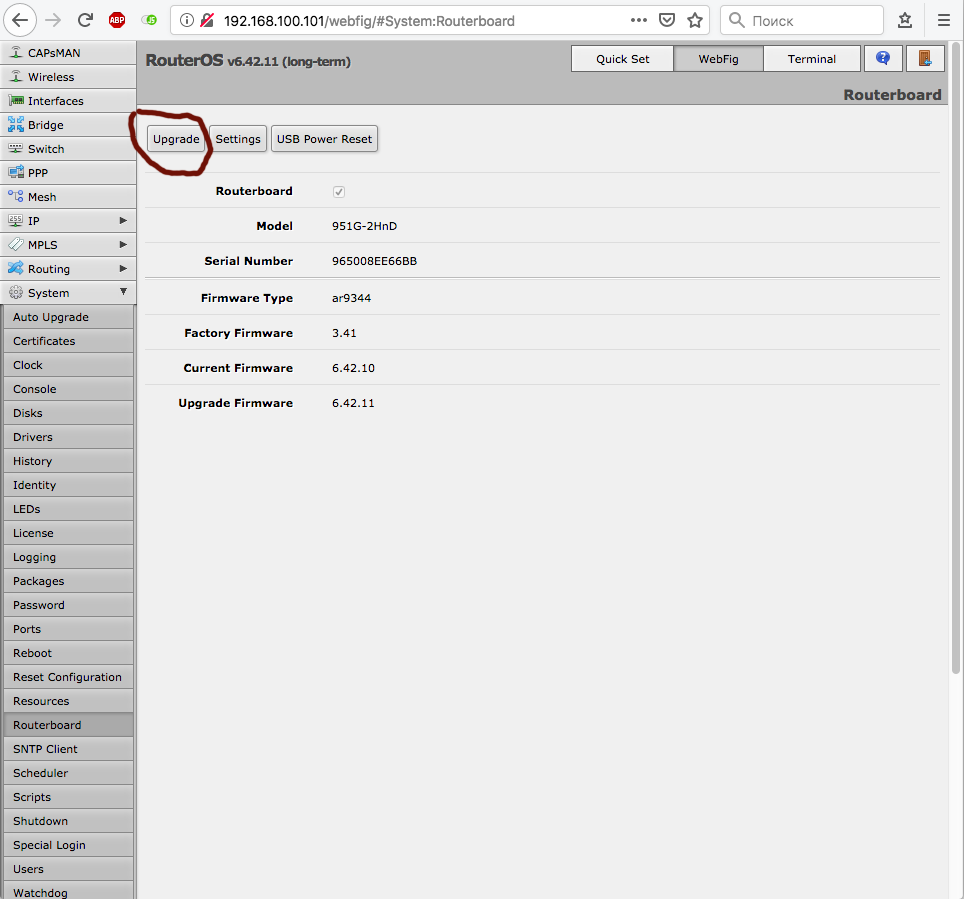The width and height of the screenshot is (964, 899).
Task: Open the Identity menu item
Action: coord(68,485)
